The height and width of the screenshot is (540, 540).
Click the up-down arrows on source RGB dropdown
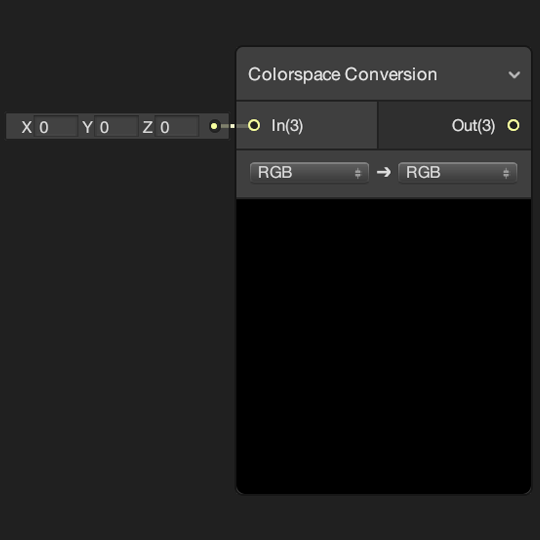[x=358, y=173]
